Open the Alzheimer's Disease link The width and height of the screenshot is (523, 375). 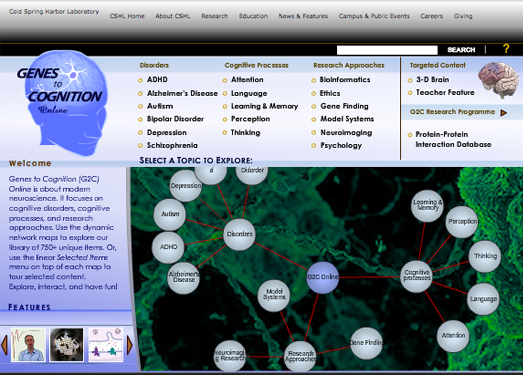182,93
